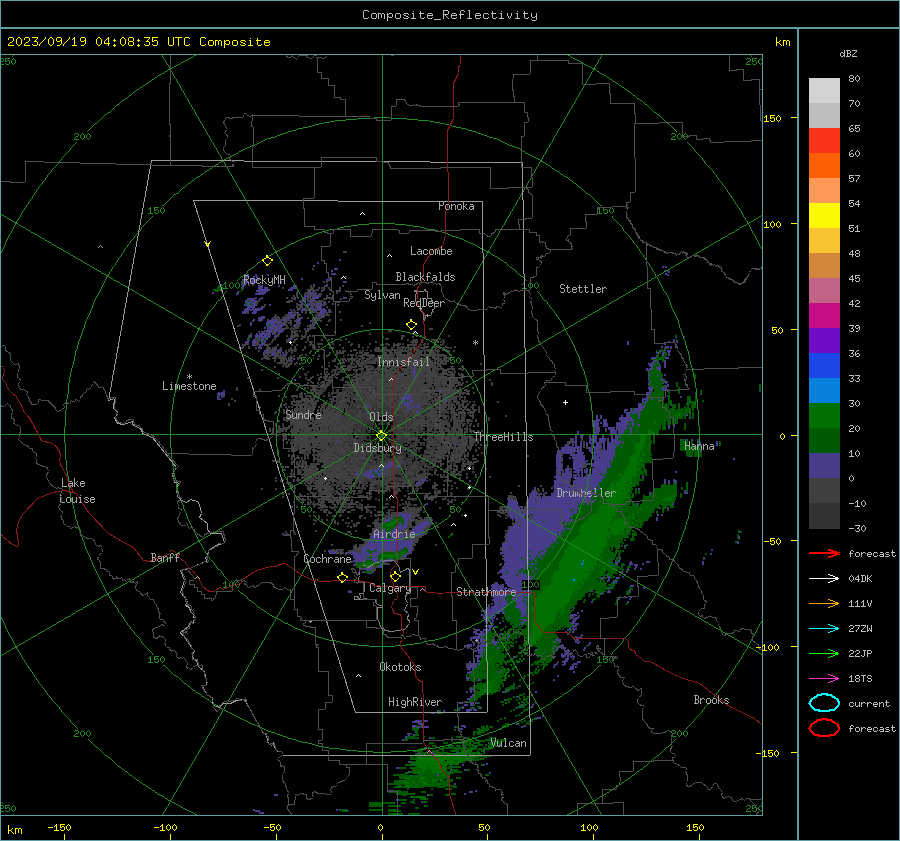Click the Lacombe city label

431,251
